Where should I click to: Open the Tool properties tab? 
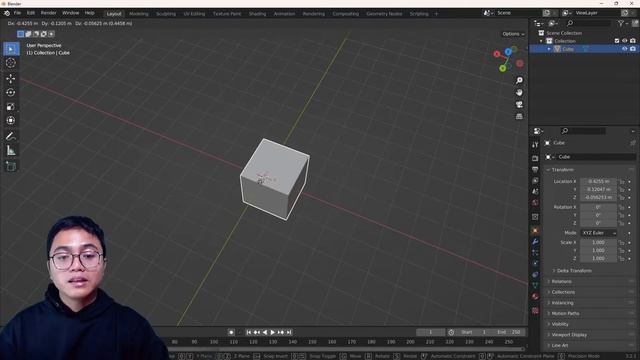(535, 145)
